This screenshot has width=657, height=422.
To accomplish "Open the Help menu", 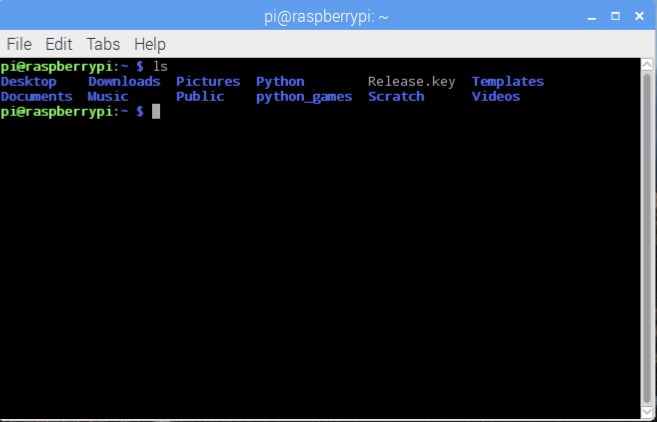I will tap(150, 44).
